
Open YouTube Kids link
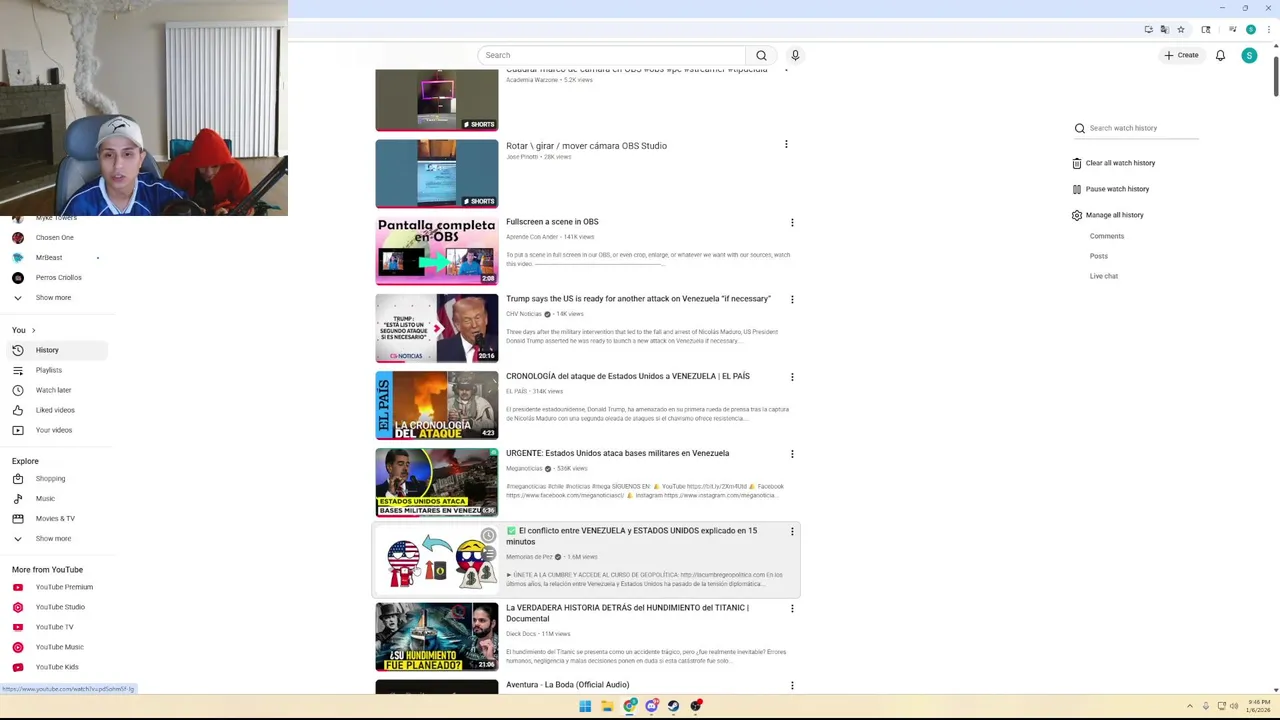pyautogui.click(x=57, y=667)
